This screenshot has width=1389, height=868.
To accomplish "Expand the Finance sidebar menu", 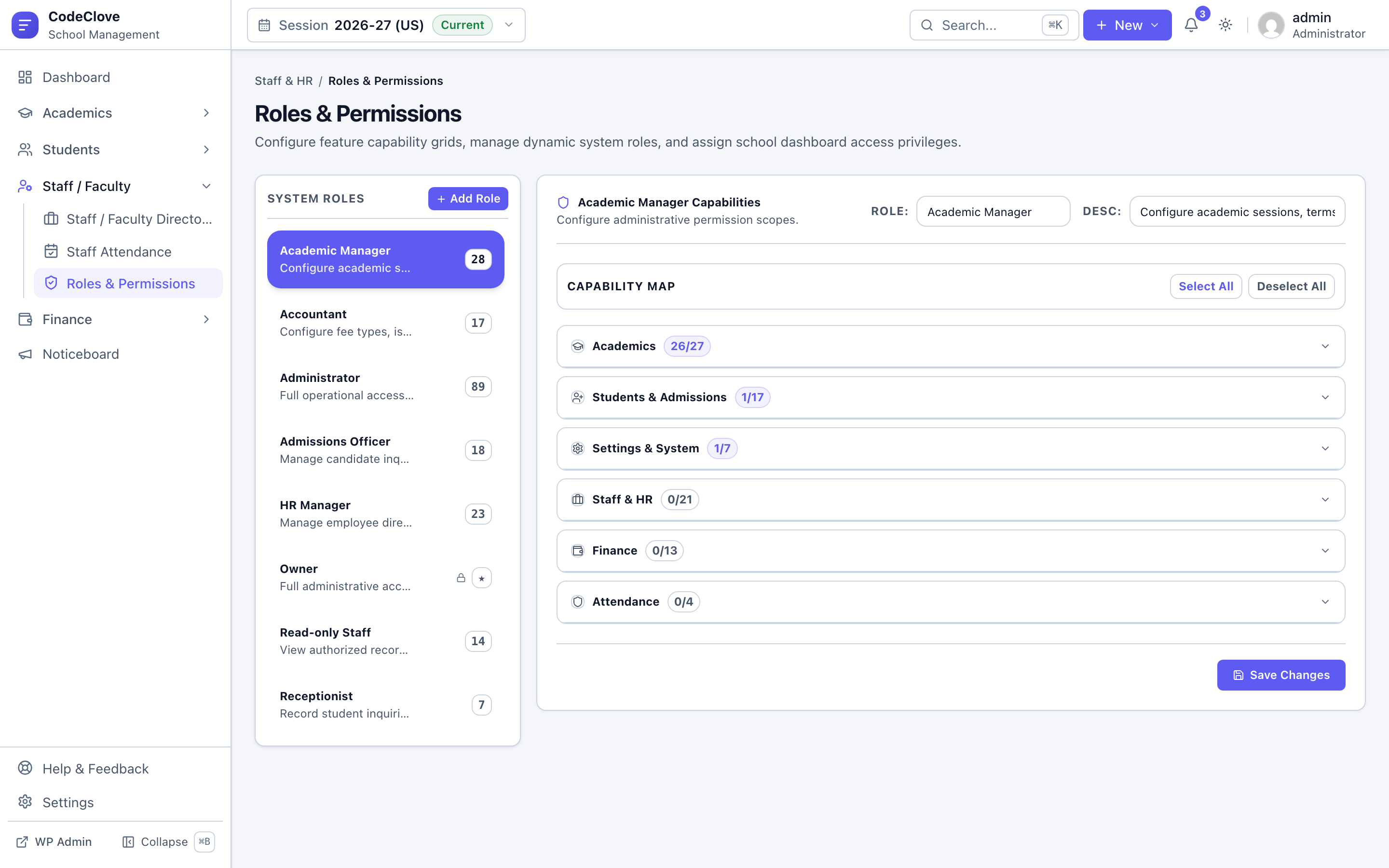I will [115, 319].
